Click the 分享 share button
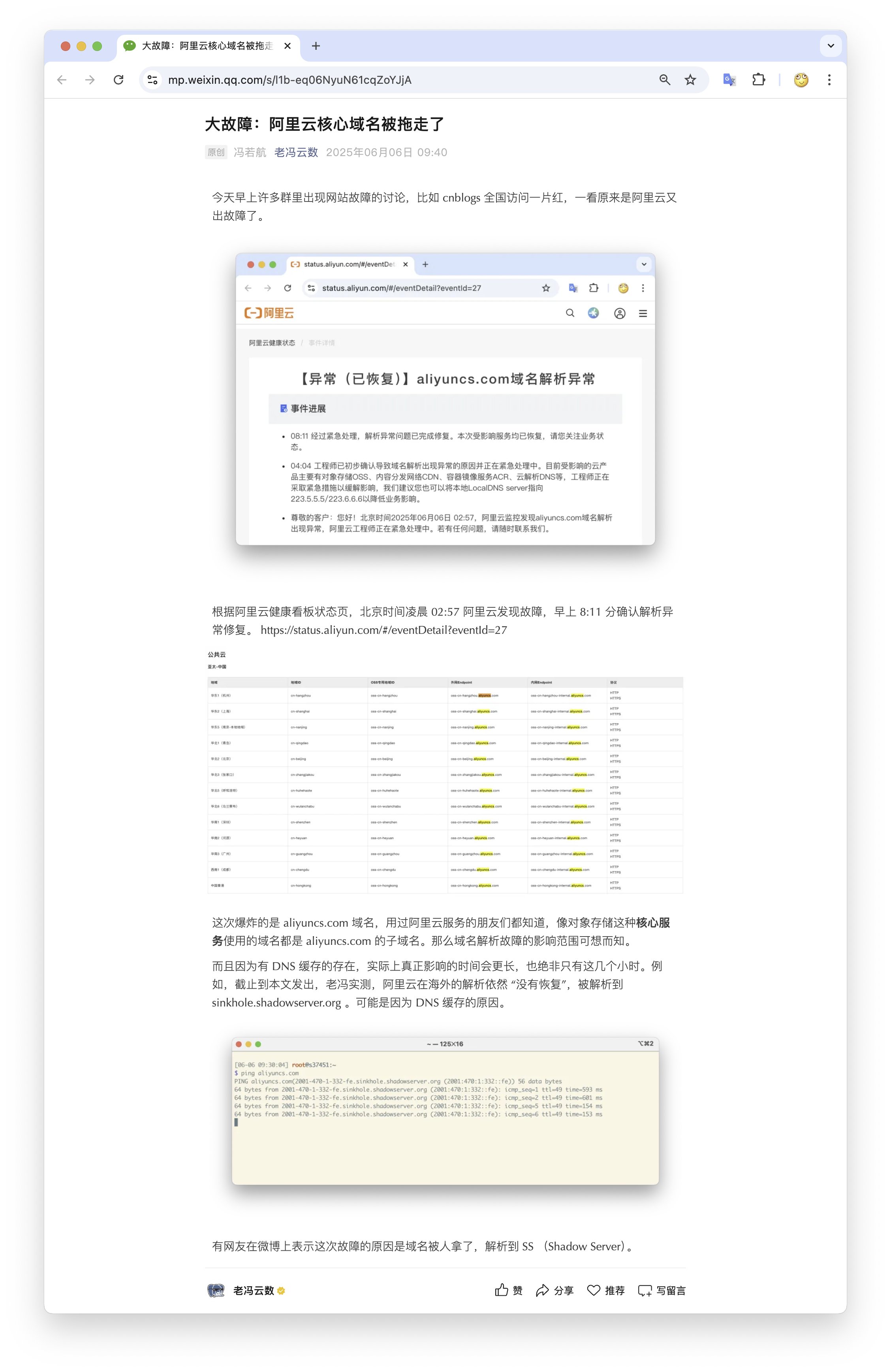 pyautogui.click(x=555, y=1290)
